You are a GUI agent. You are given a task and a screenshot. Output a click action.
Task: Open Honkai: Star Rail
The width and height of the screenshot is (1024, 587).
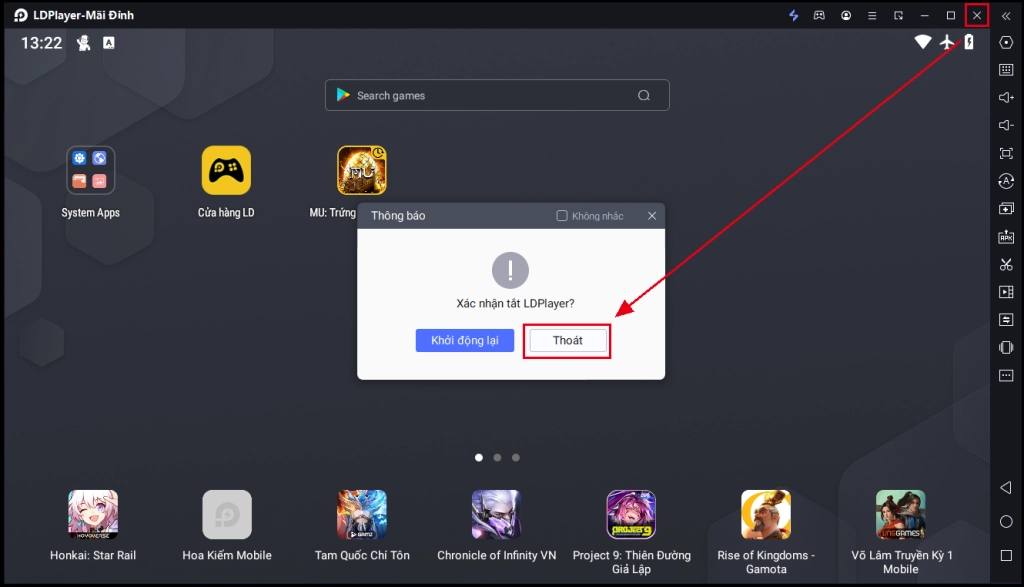pyautogui.click(x=93, y=515)
